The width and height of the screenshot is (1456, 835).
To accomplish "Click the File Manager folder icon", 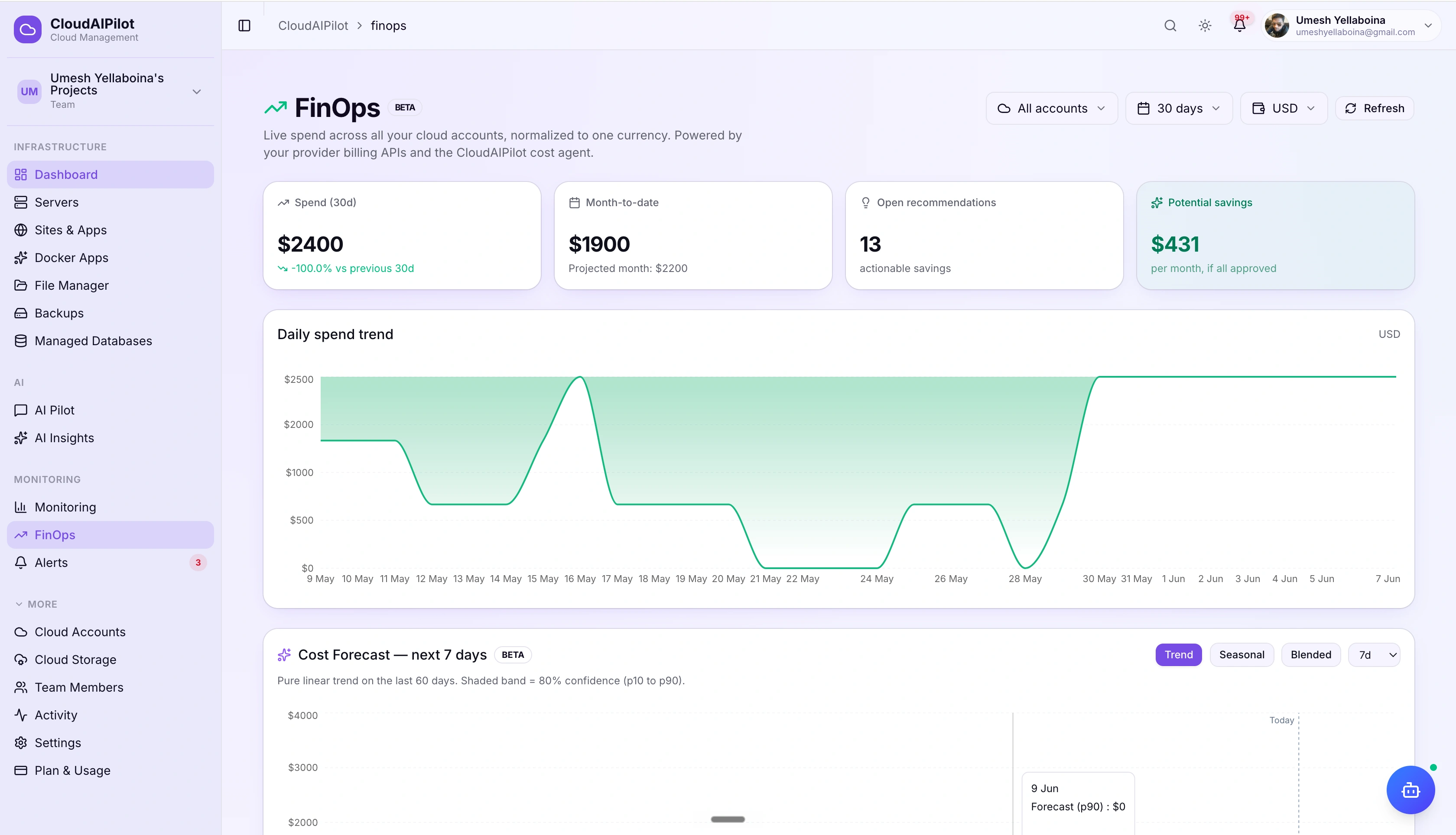I will [x=21, y=285].
